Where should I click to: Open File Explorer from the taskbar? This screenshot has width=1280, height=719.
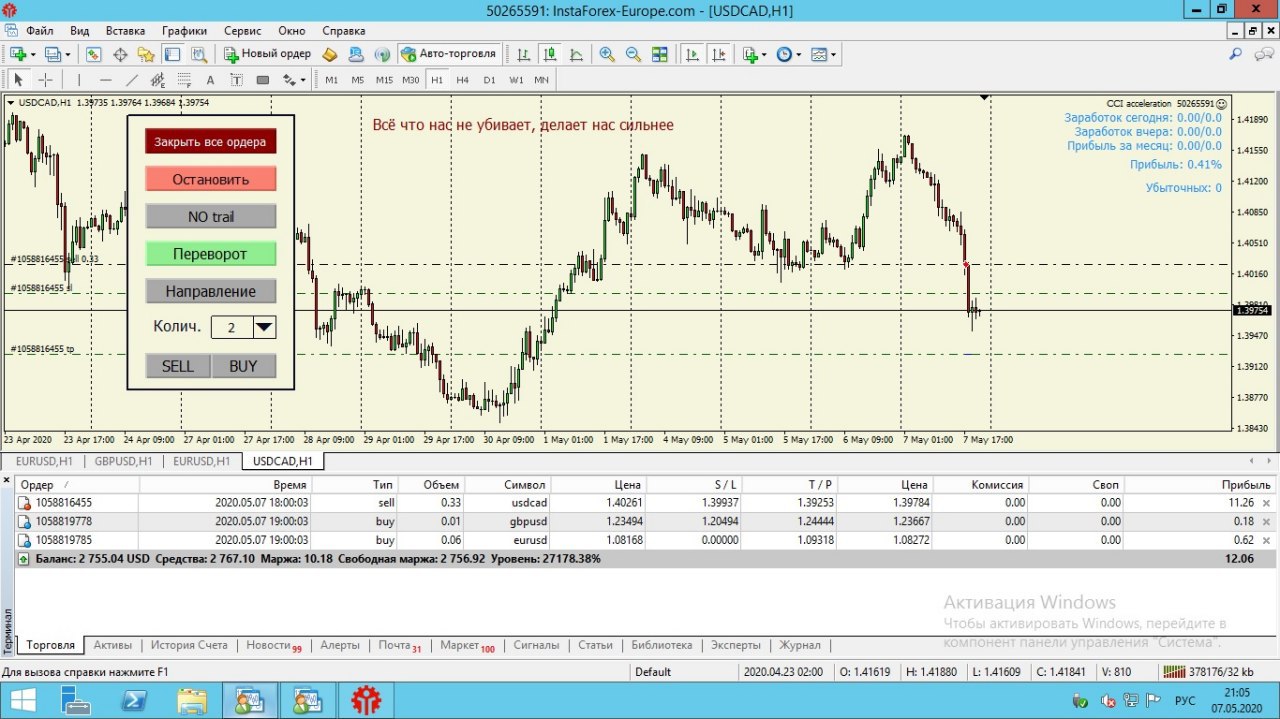pyautogui.click(x=191, y=701)
